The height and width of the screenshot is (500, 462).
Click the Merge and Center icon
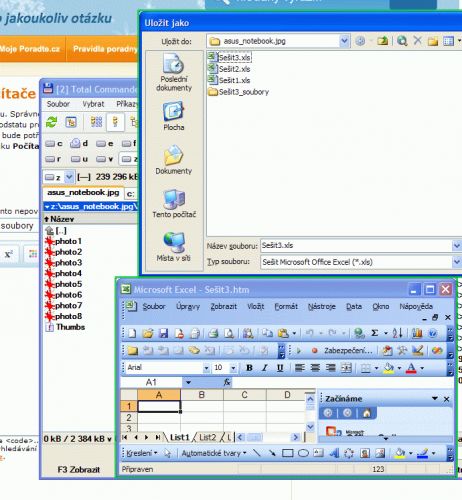point(346,368)
